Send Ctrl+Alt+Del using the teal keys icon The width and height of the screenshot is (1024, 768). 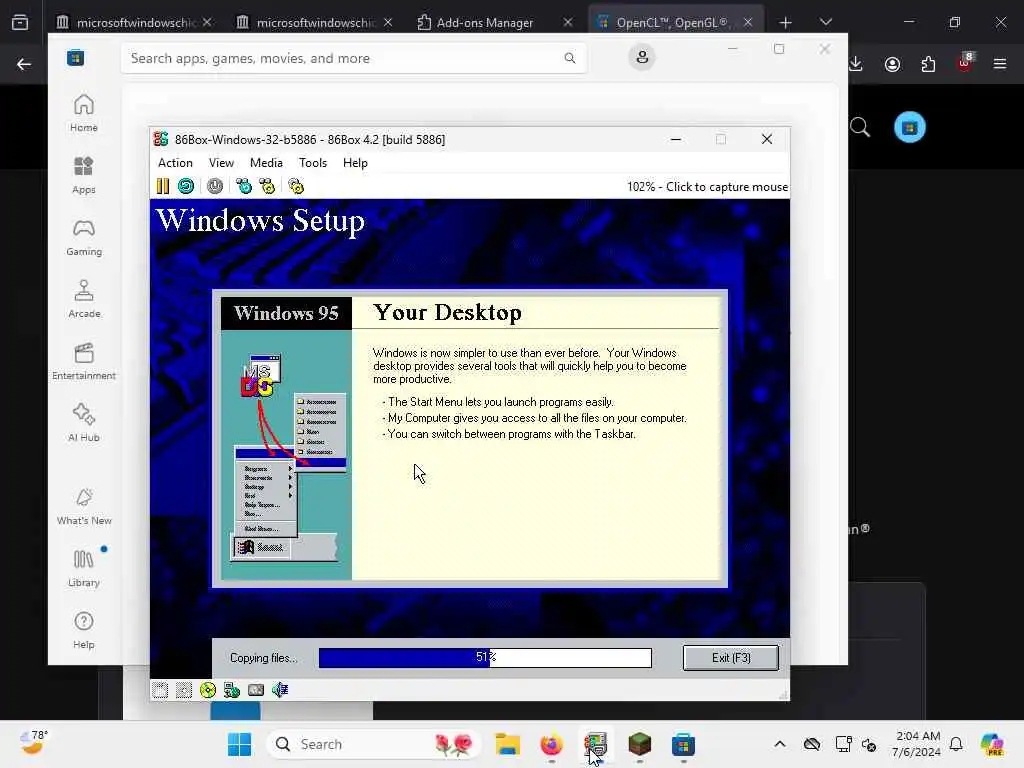pyautogui.click(x=244, y=186)
